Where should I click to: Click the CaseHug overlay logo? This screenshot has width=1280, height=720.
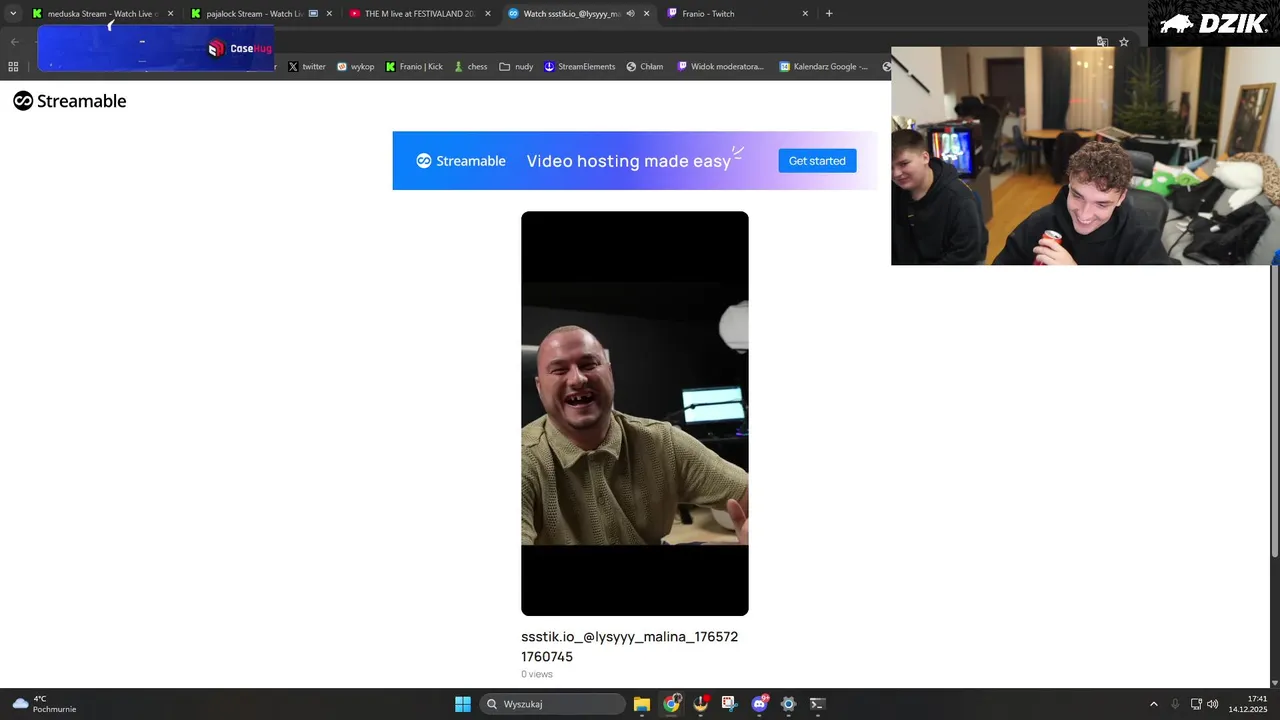pos(240,49)
